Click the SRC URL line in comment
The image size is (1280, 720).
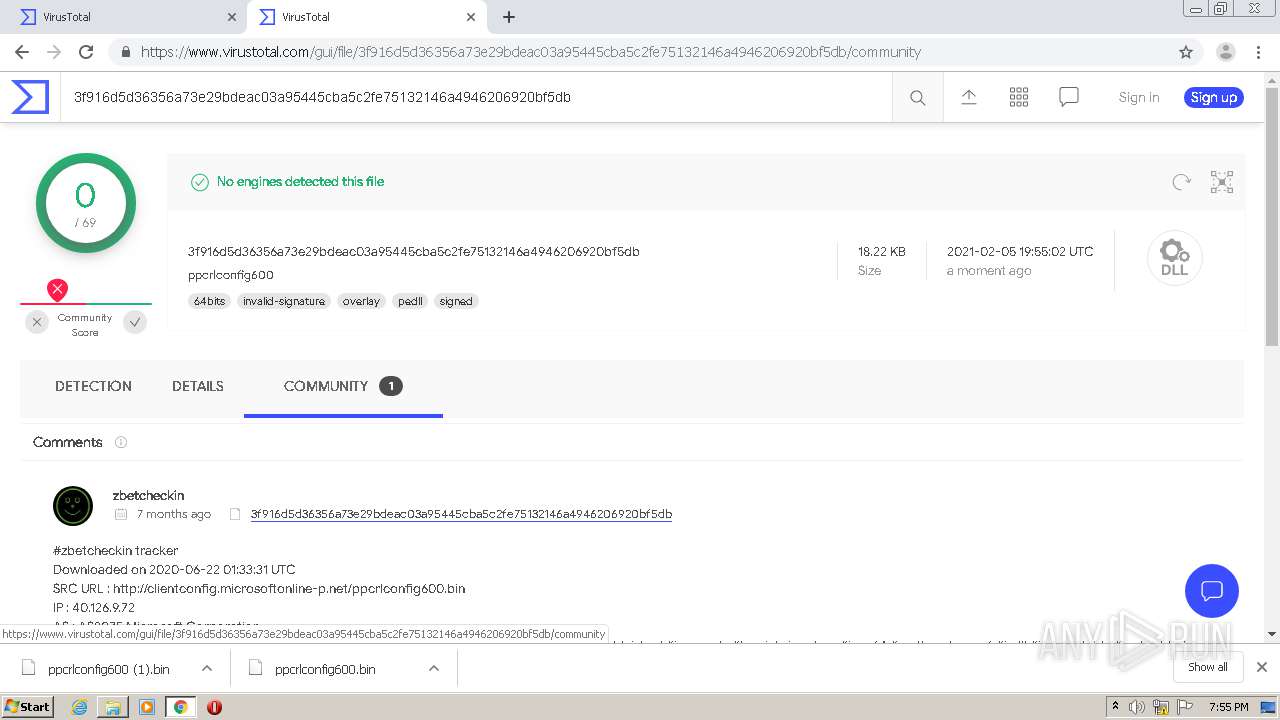[259, 588]
